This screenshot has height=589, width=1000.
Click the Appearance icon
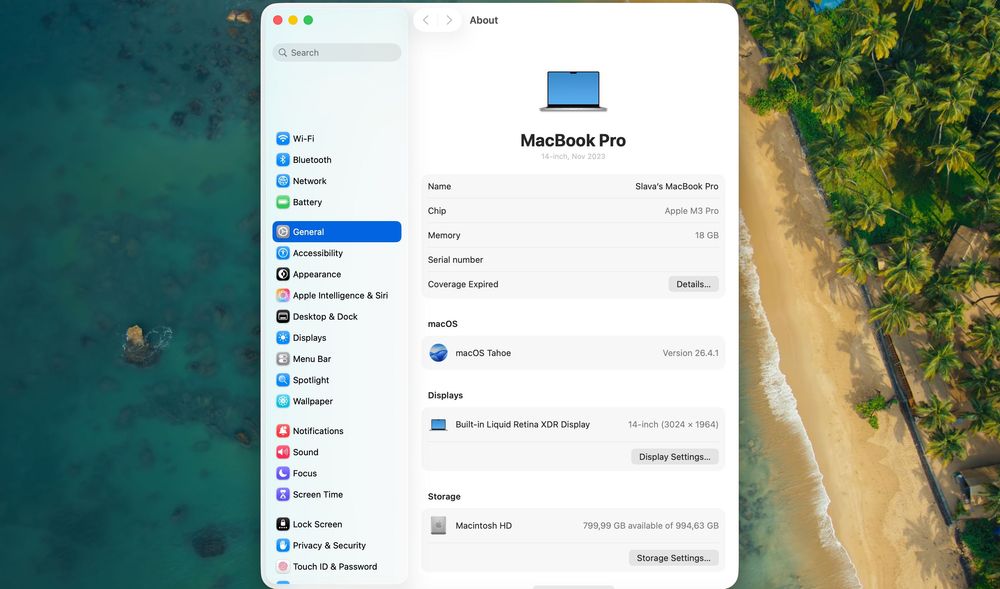click(283, 274)
